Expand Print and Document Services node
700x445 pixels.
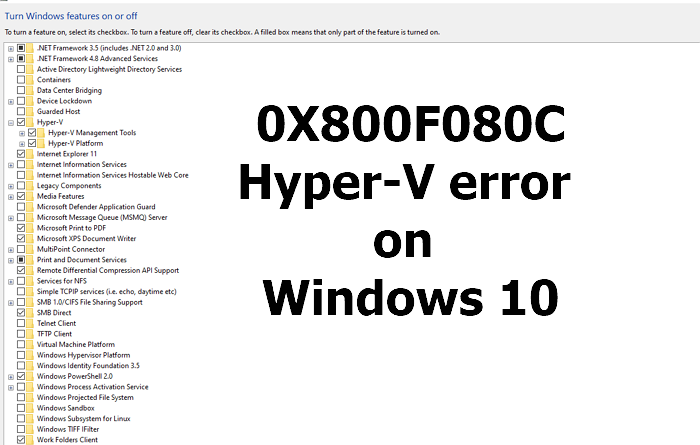(x=11, y=260)
